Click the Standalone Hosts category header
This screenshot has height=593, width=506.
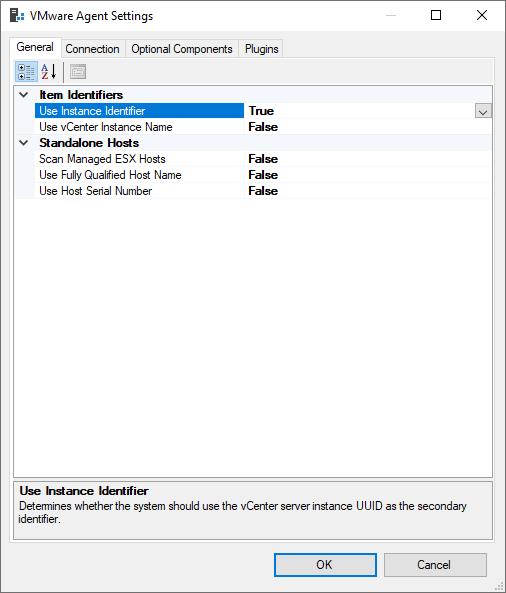[89, 143]
